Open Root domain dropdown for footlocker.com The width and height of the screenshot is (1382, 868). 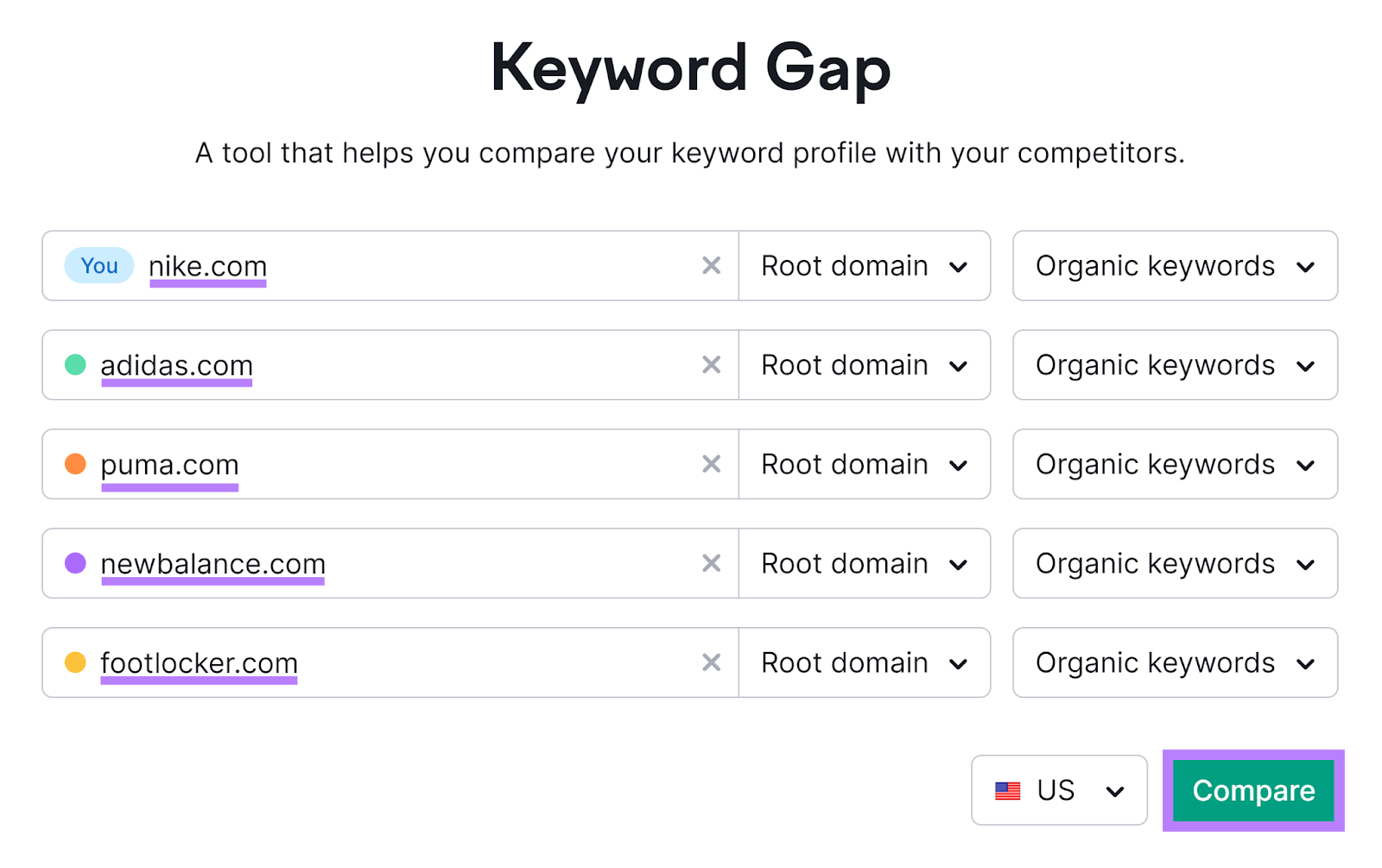tap(864, 662)
